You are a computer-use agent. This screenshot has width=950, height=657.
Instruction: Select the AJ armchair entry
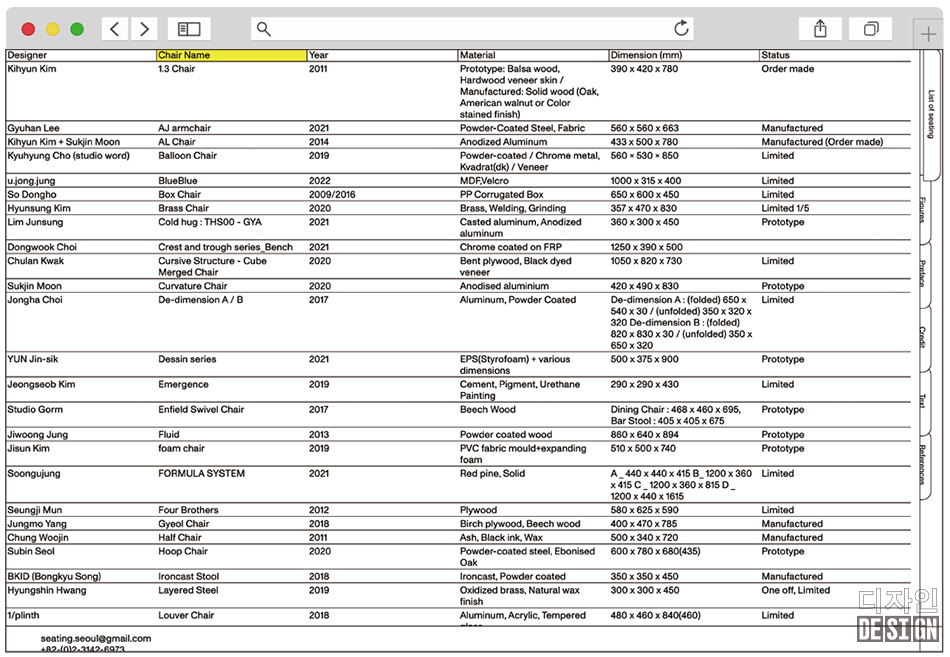coord(185,128)
